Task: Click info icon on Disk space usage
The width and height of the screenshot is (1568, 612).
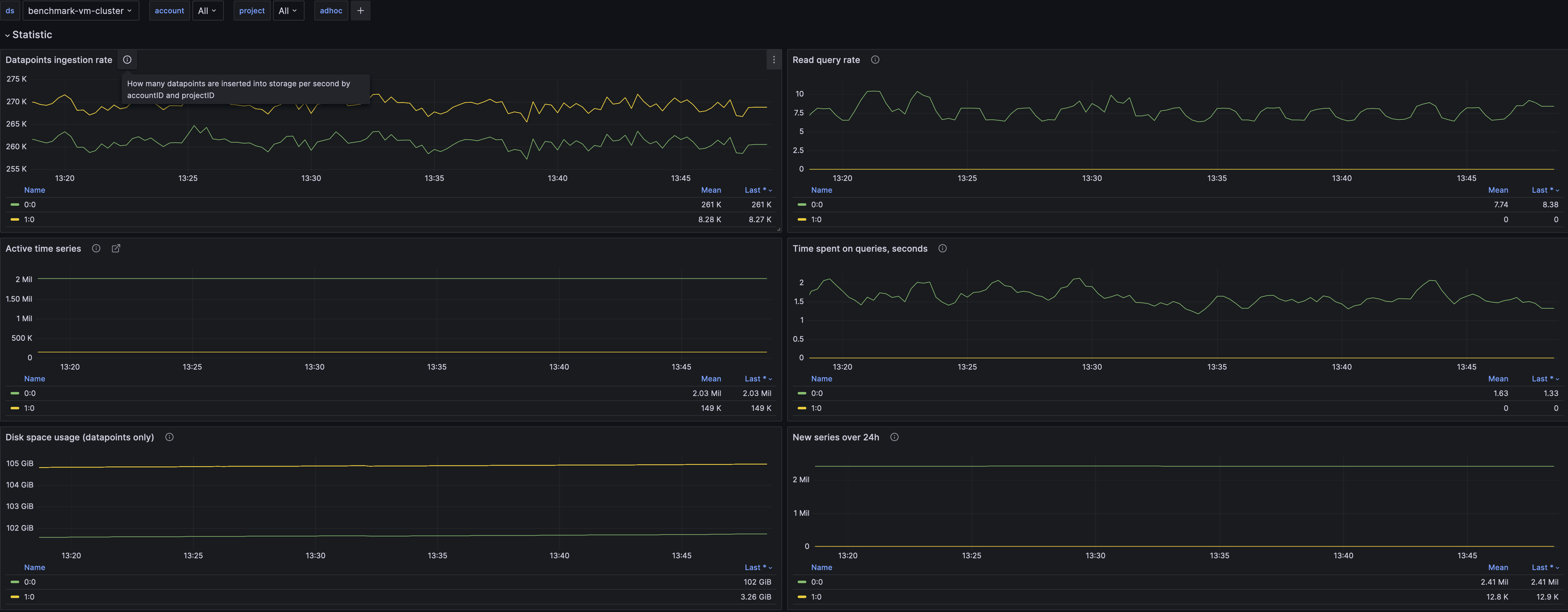Action: pos(169,437)
